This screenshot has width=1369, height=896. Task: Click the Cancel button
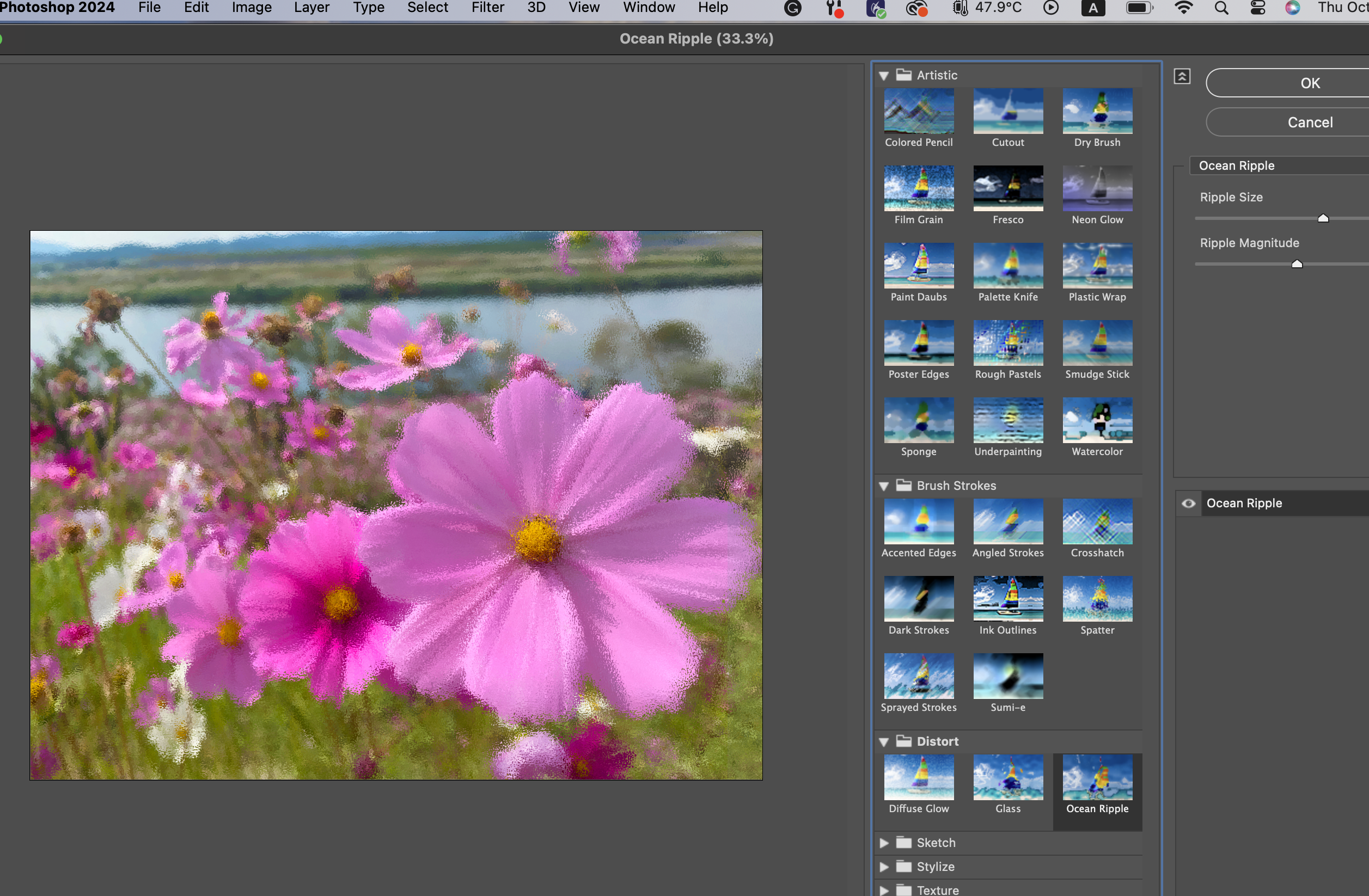pos(1310,122)
